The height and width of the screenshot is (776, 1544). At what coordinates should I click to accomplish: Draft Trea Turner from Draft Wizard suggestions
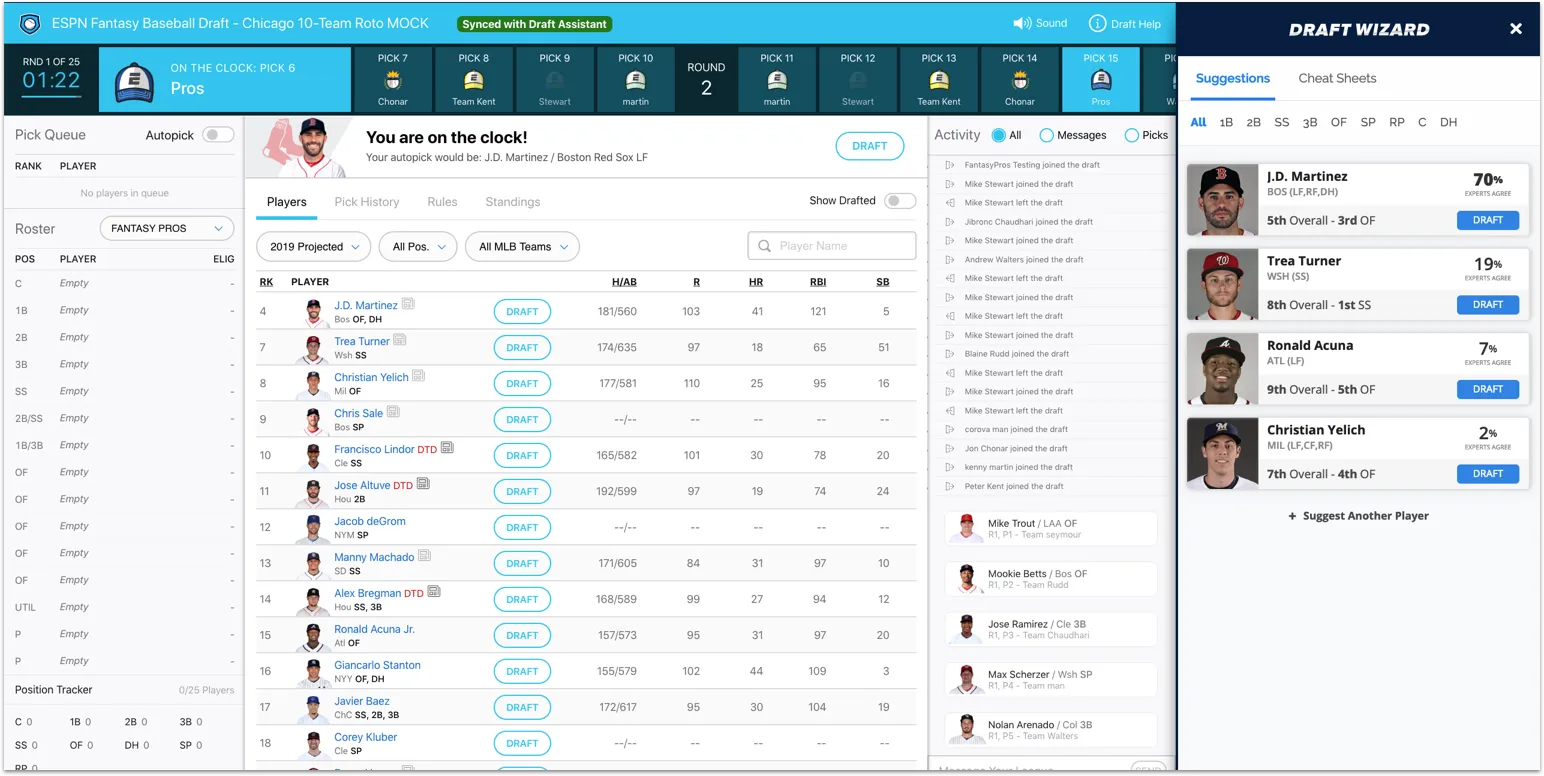1487,305
